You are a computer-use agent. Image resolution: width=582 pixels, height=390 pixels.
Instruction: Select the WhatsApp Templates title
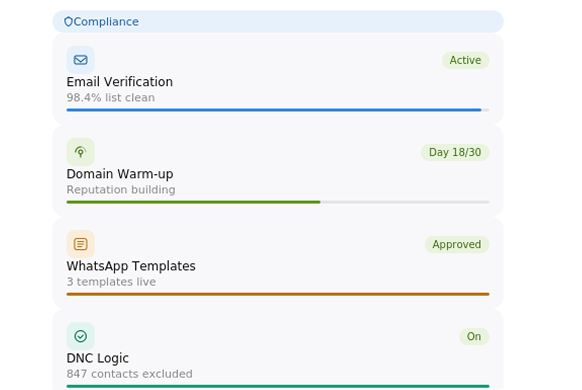pyautogui.click(x=131, y=266)
